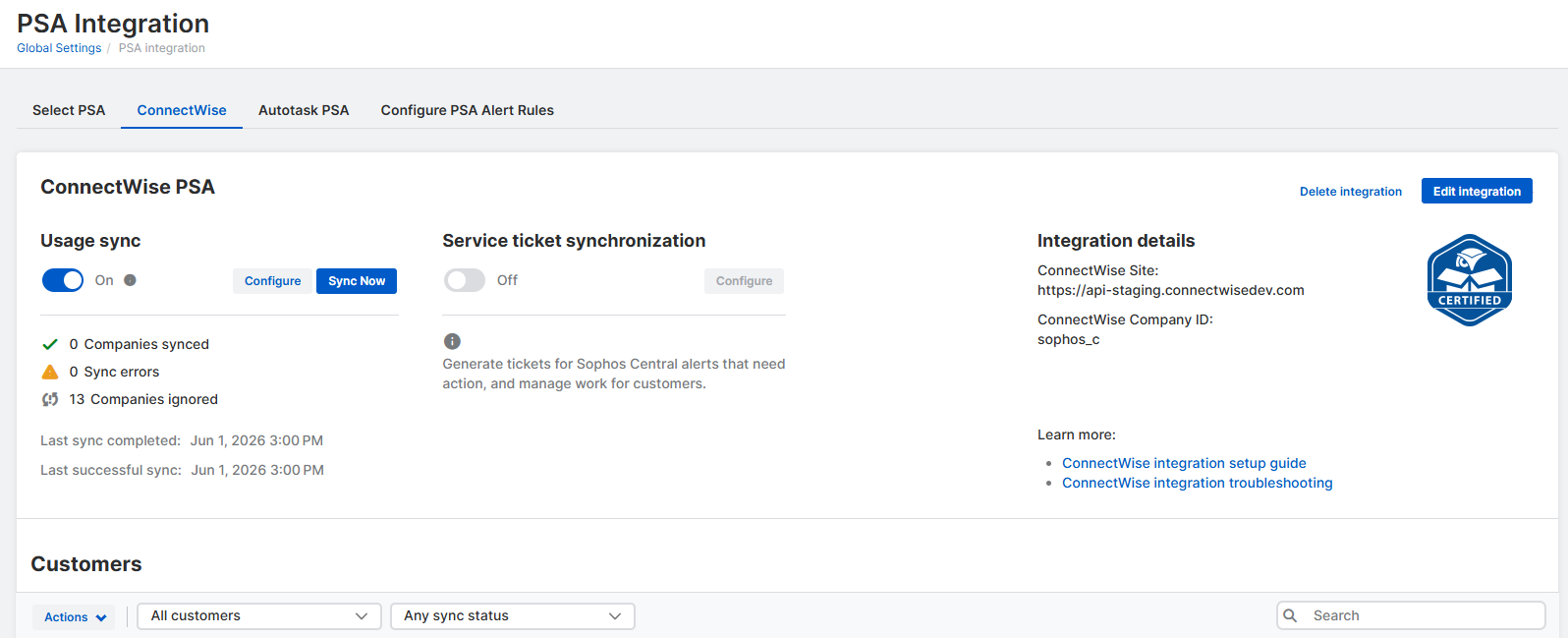Click the magnifier icon in the Search box
This screenshot has height=638, width=1568.
pyautogui.click(x=1291, y=615)
